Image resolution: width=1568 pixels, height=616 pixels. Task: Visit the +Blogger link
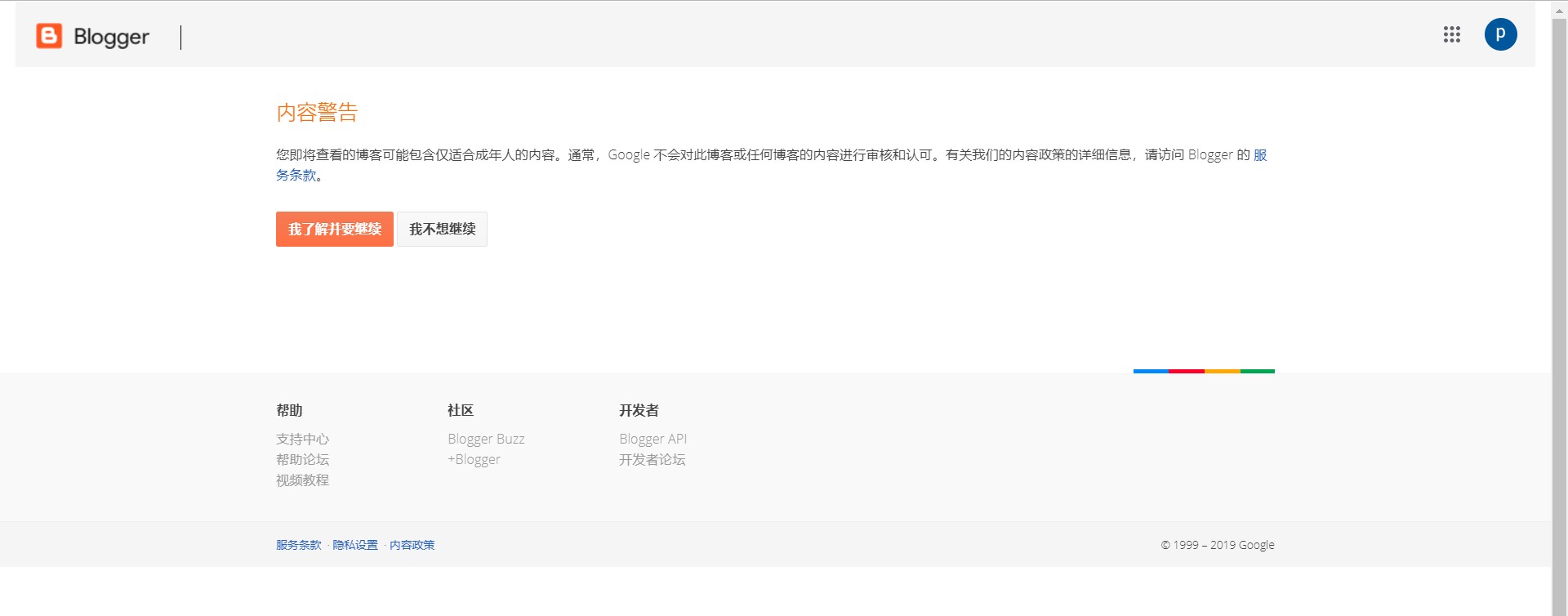tap(474, 459)
